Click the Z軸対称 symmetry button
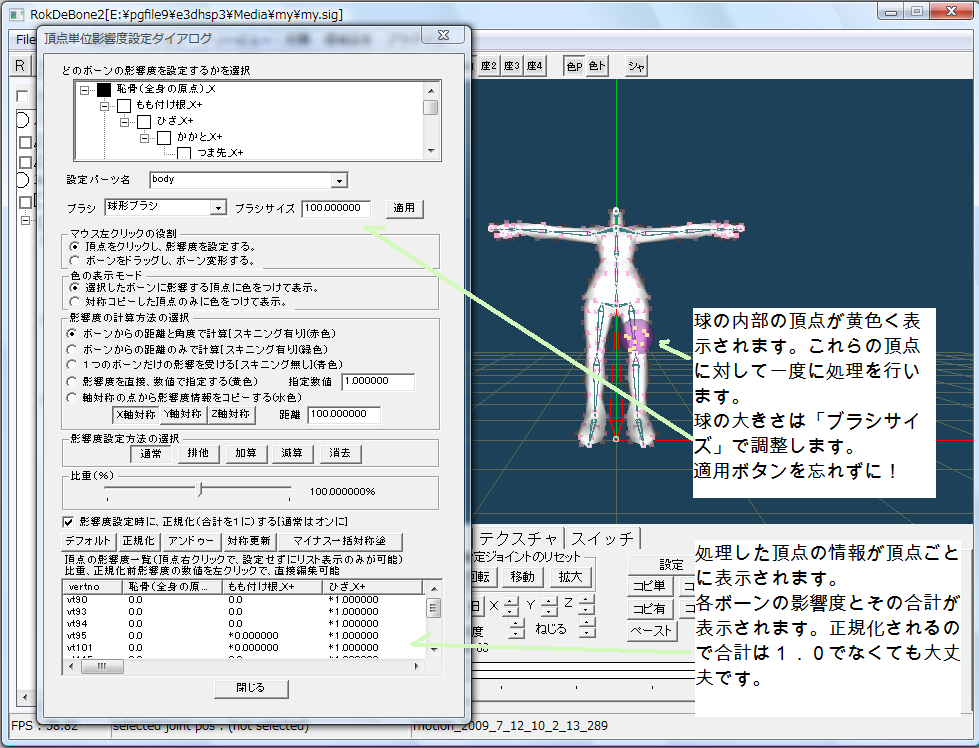Viewport: 979px width, 748px height. tap(229, 414)
